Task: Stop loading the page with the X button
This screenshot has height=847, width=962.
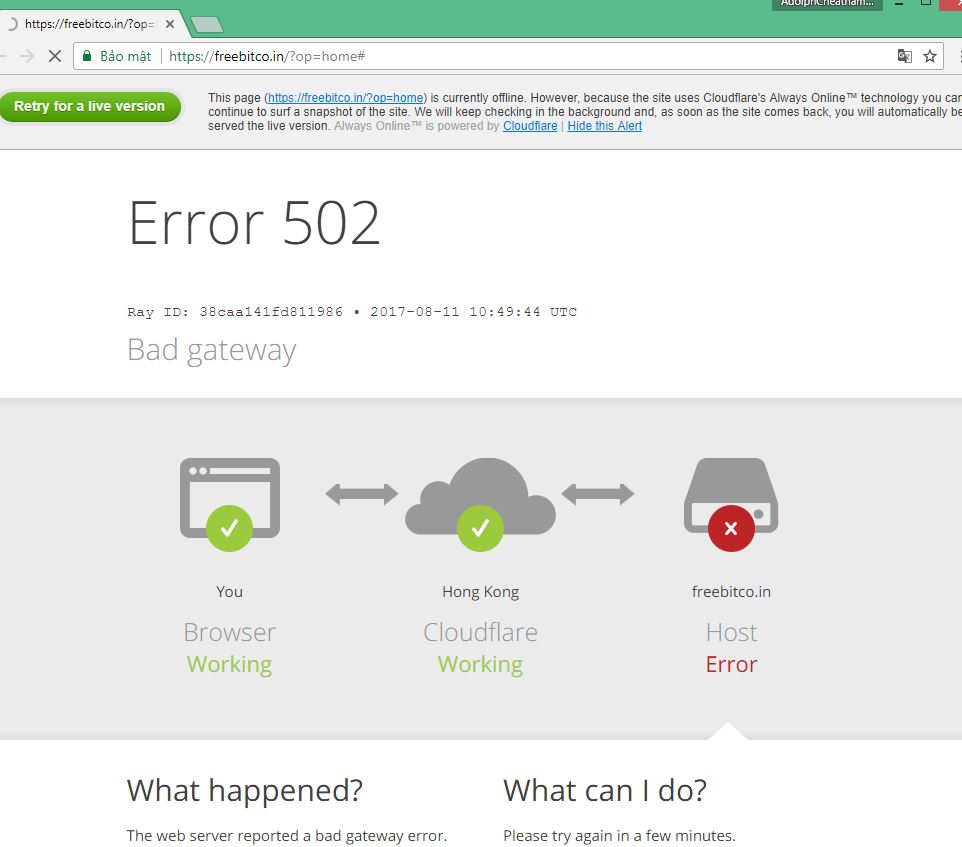Action: [x=55, y=56]
